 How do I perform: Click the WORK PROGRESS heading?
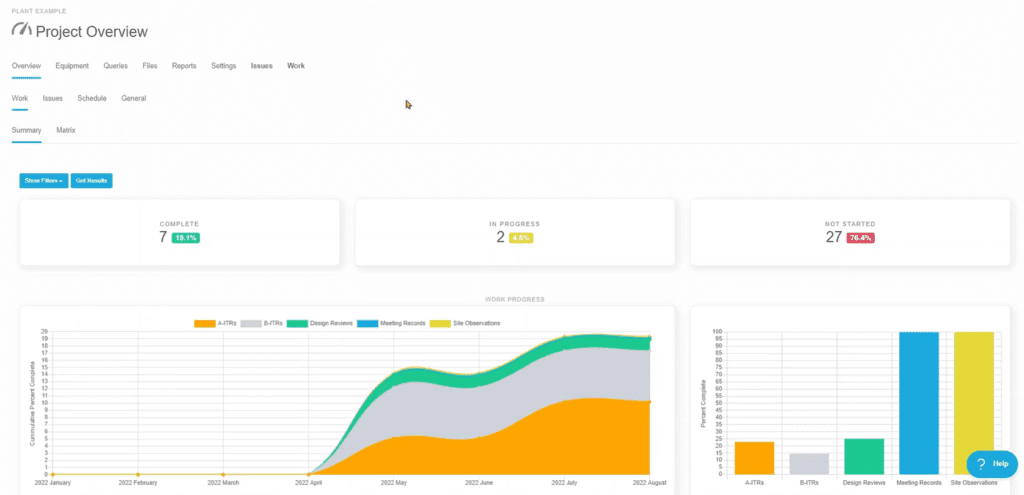point(515,300)
